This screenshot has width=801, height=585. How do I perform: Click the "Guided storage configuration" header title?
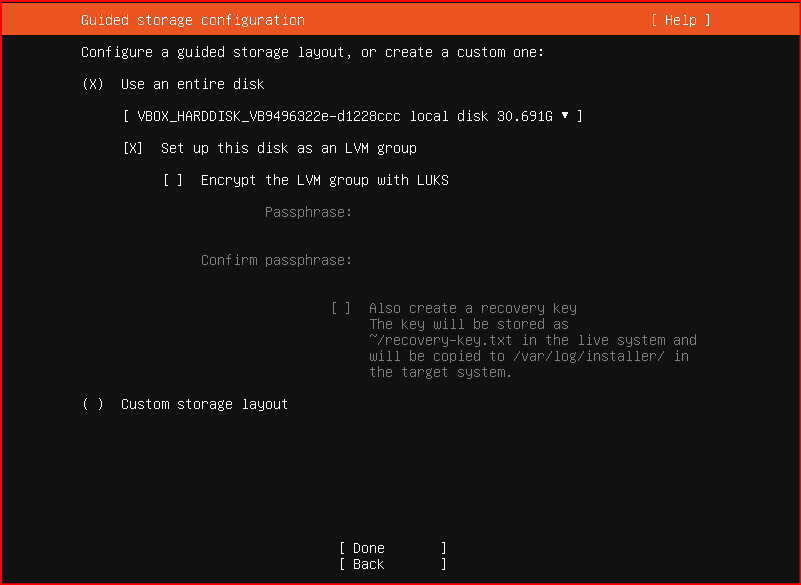coord(193,20)
